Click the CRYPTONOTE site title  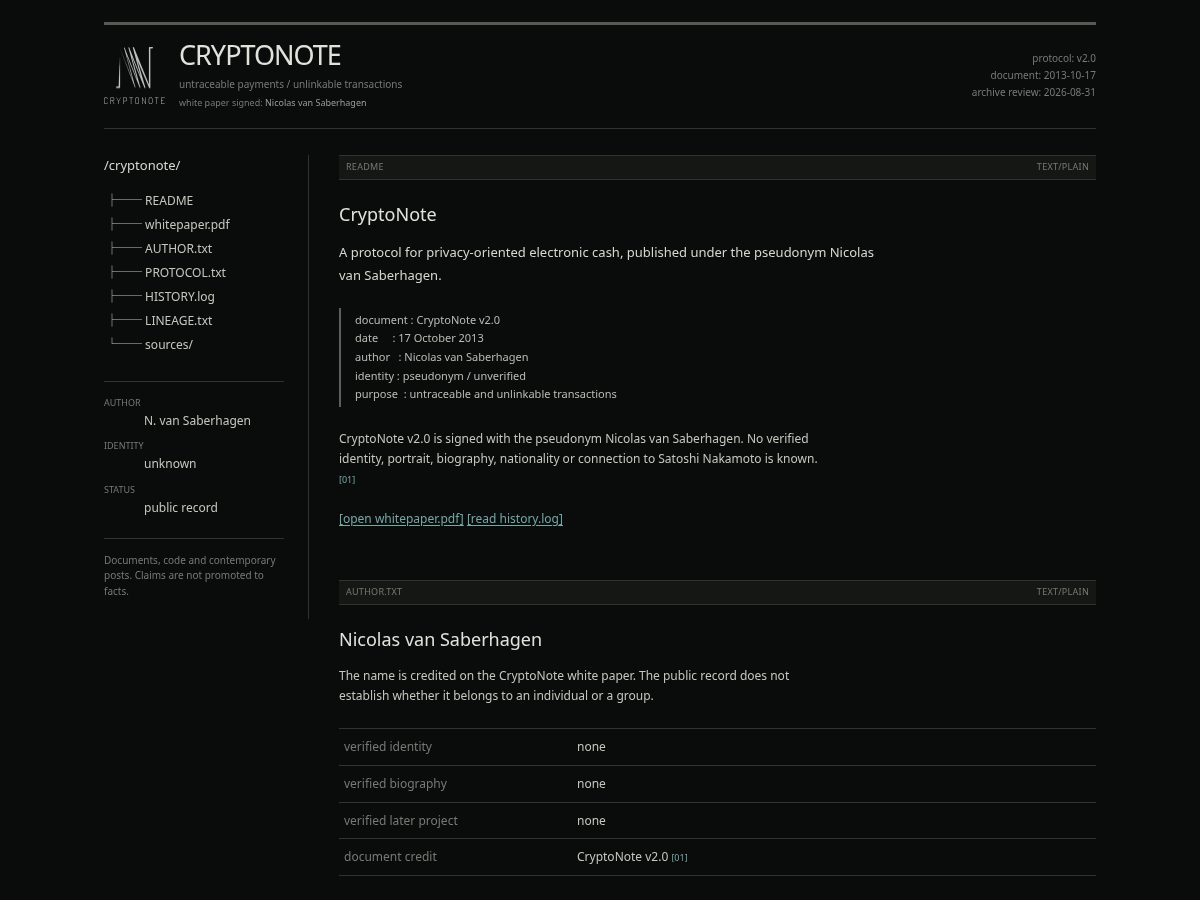pos(260,55)
